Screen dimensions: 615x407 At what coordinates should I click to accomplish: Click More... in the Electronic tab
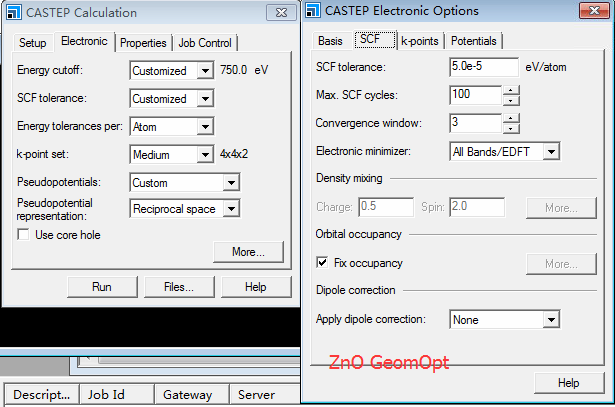pyautogui.click(x=248, y=252)
